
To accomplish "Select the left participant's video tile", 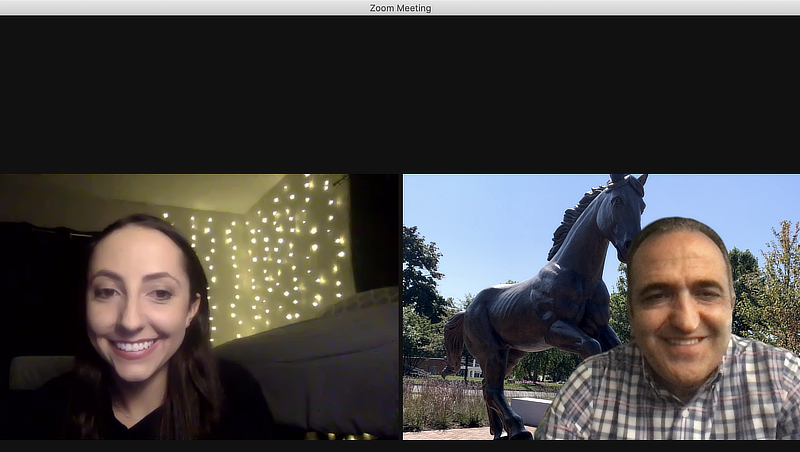I will click(x=200, y=306).
